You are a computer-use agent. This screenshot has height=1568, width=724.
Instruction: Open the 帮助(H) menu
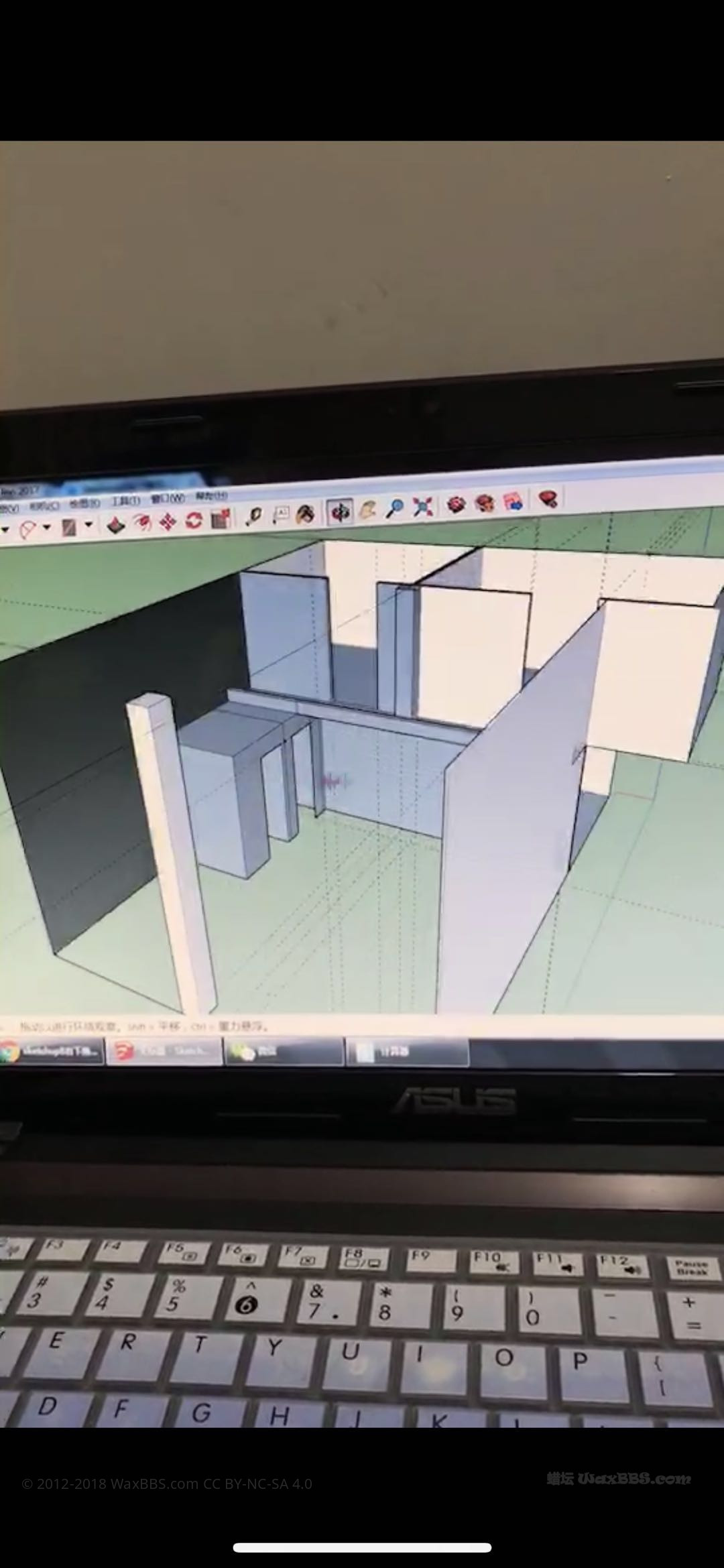coord(211,496)
